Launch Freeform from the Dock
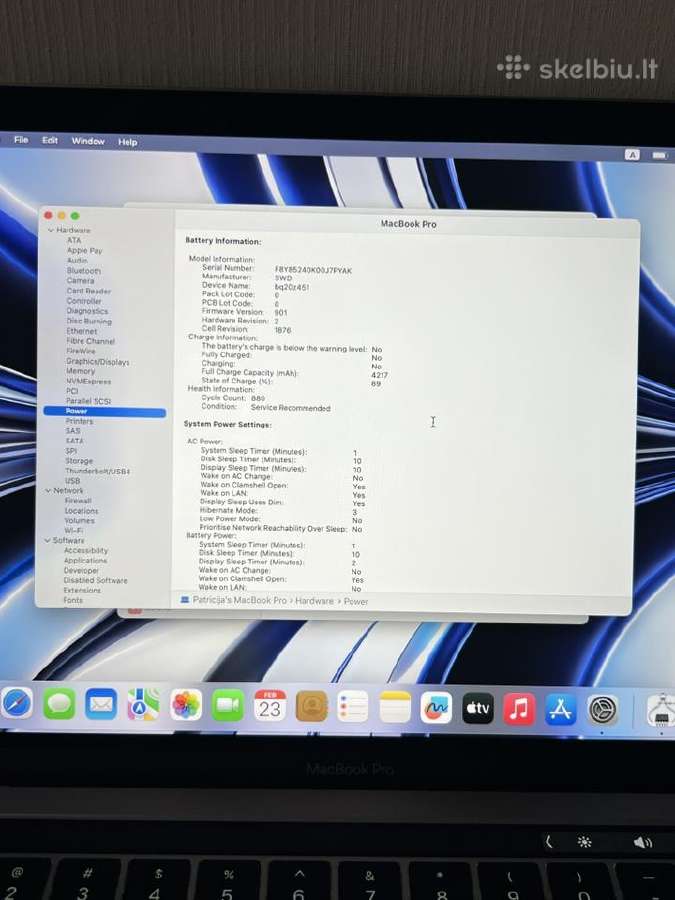Viewport: 675px width, 900px height. pyautogui.click(x=436, y=708)
